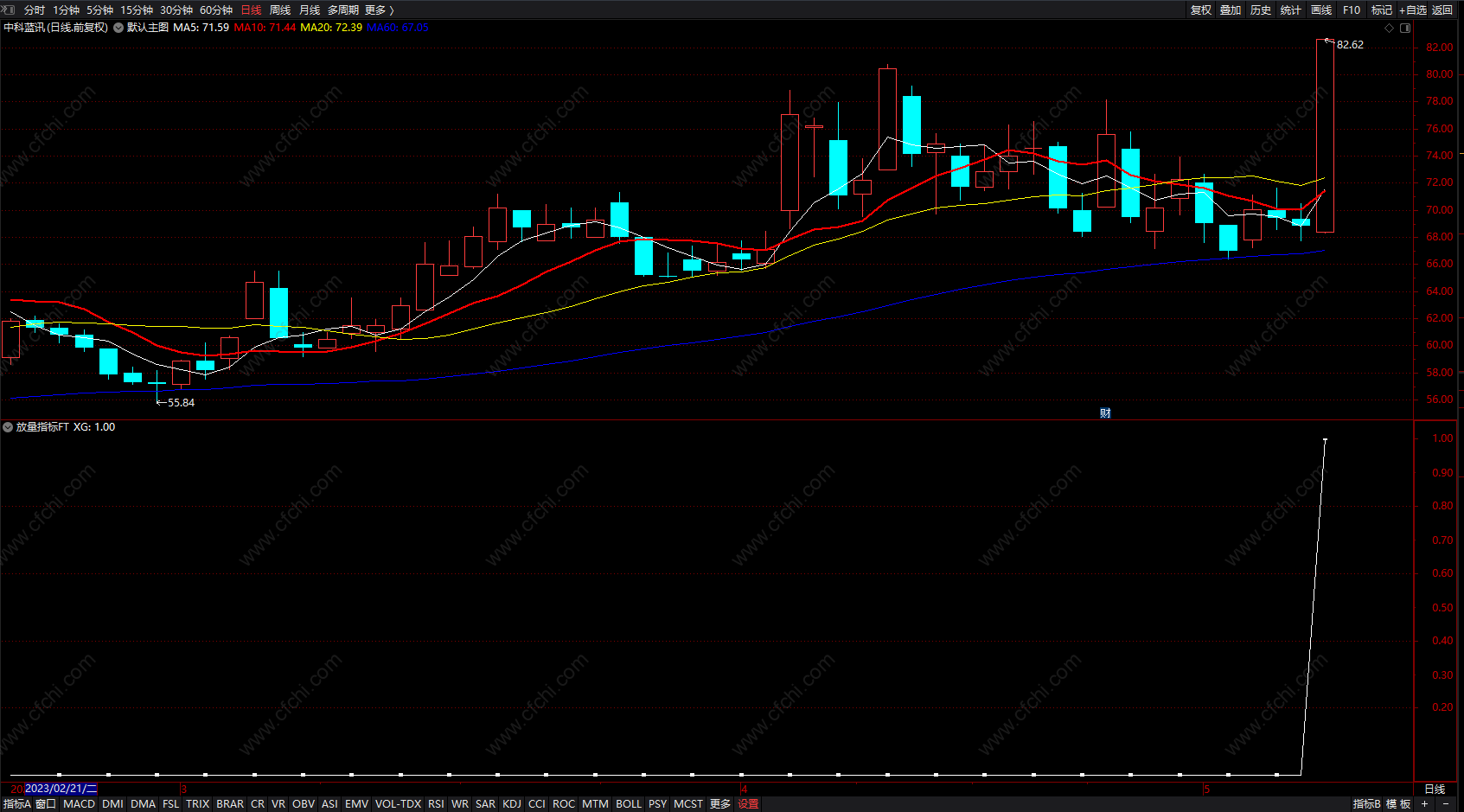This screenshot has height=812, width=1464.
Task: Select the 模板 template tab
Action: [1398, 804]
